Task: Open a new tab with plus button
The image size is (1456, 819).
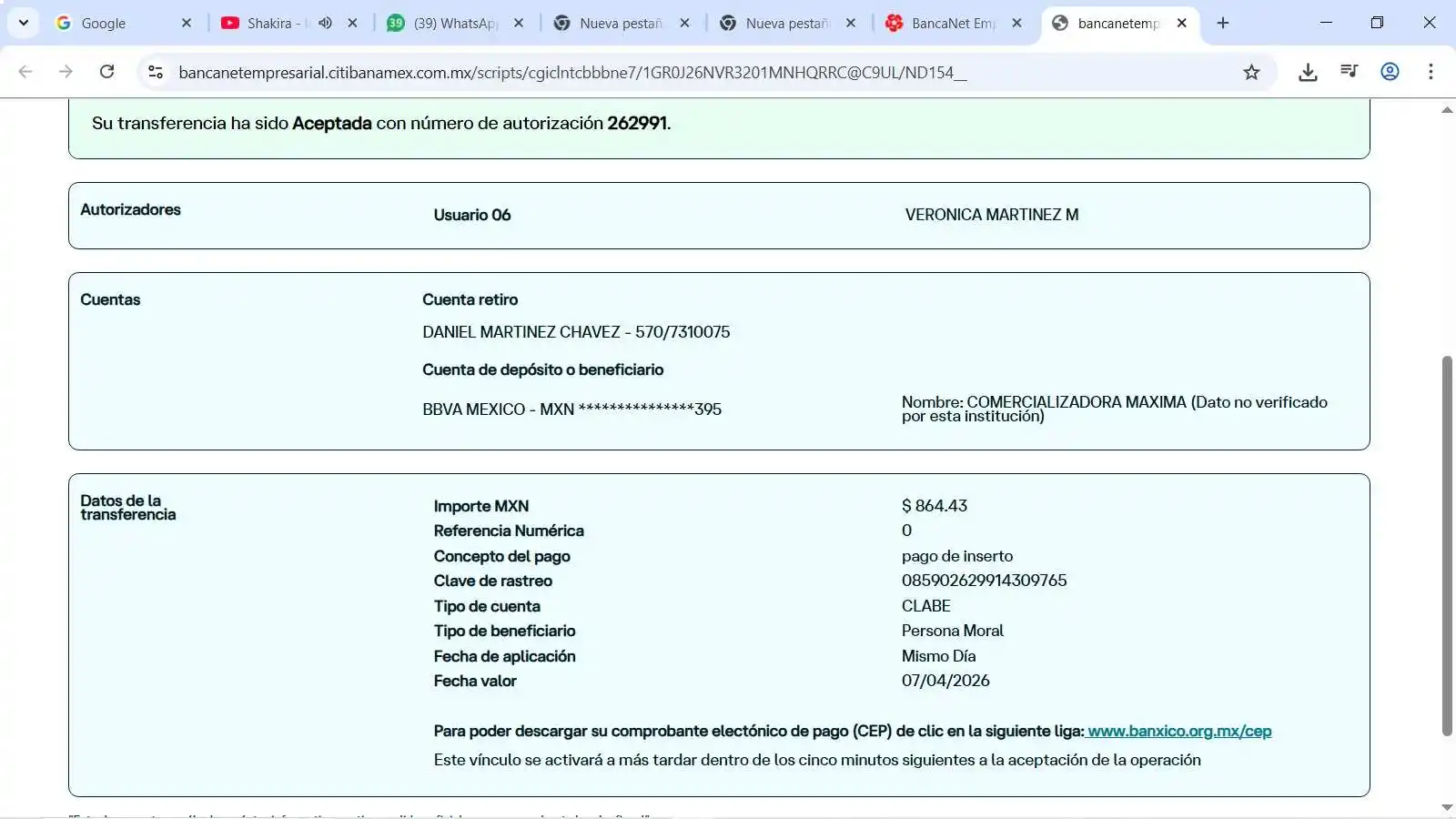Action: click(x=1223, y=23)
